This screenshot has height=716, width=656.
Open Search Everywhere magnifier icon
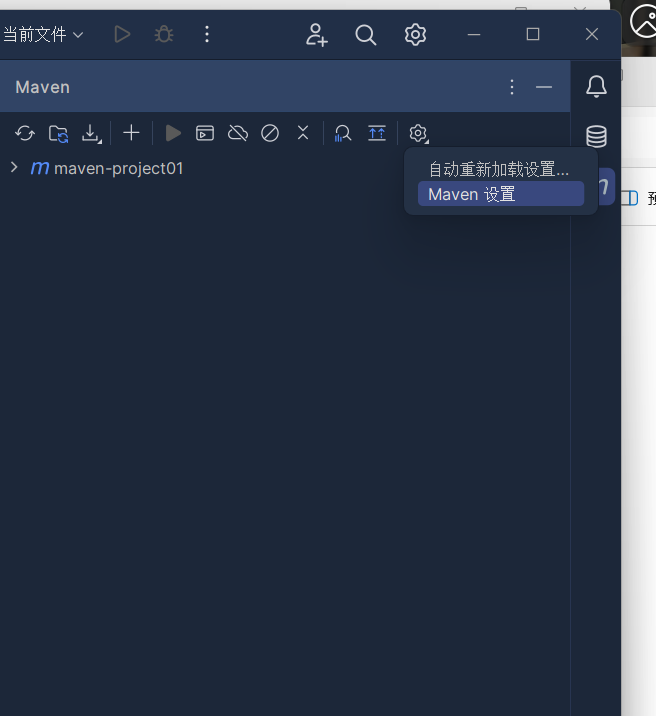[366, 35]
